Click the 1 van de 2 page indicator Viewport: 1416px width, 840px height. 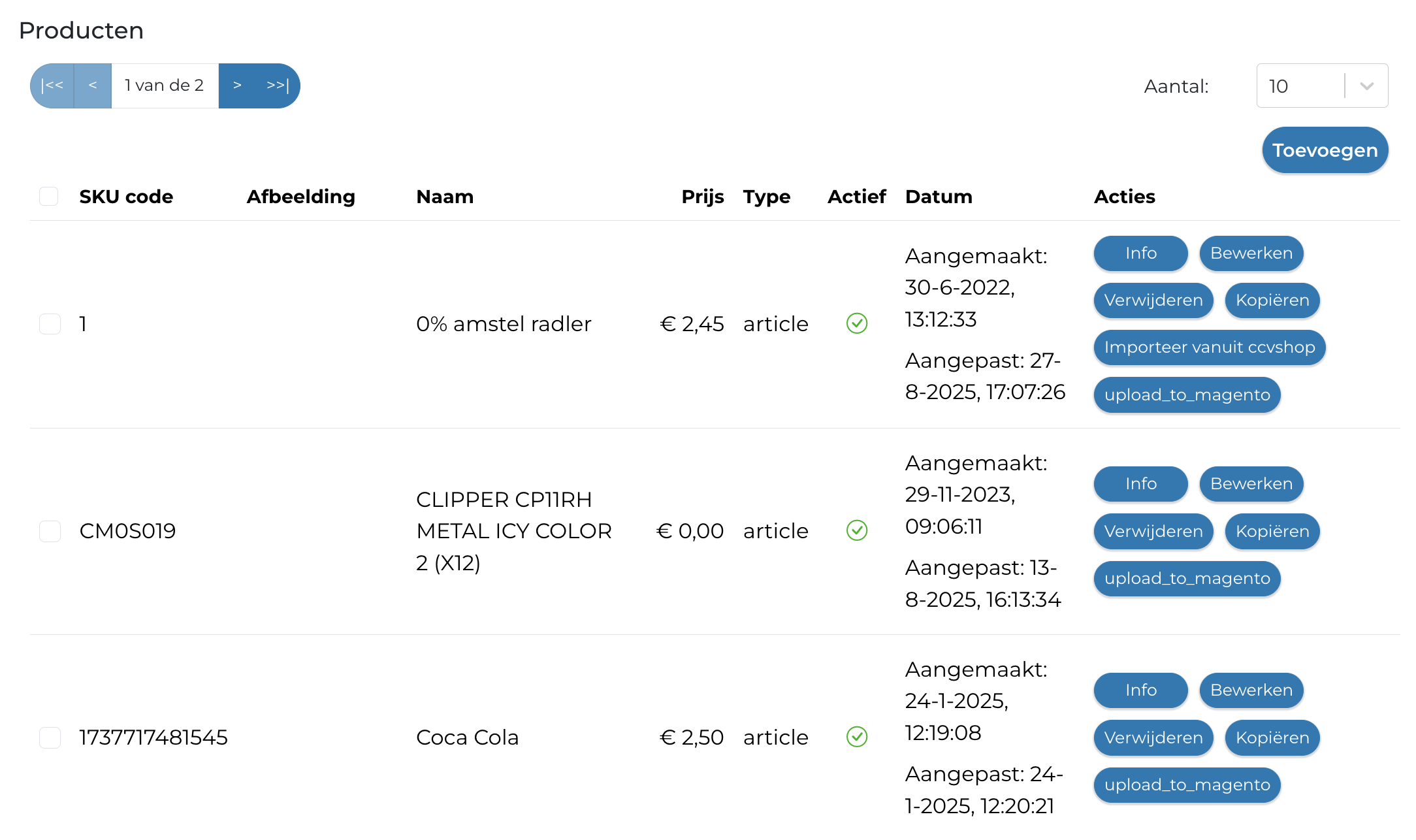tap(164, 85)
